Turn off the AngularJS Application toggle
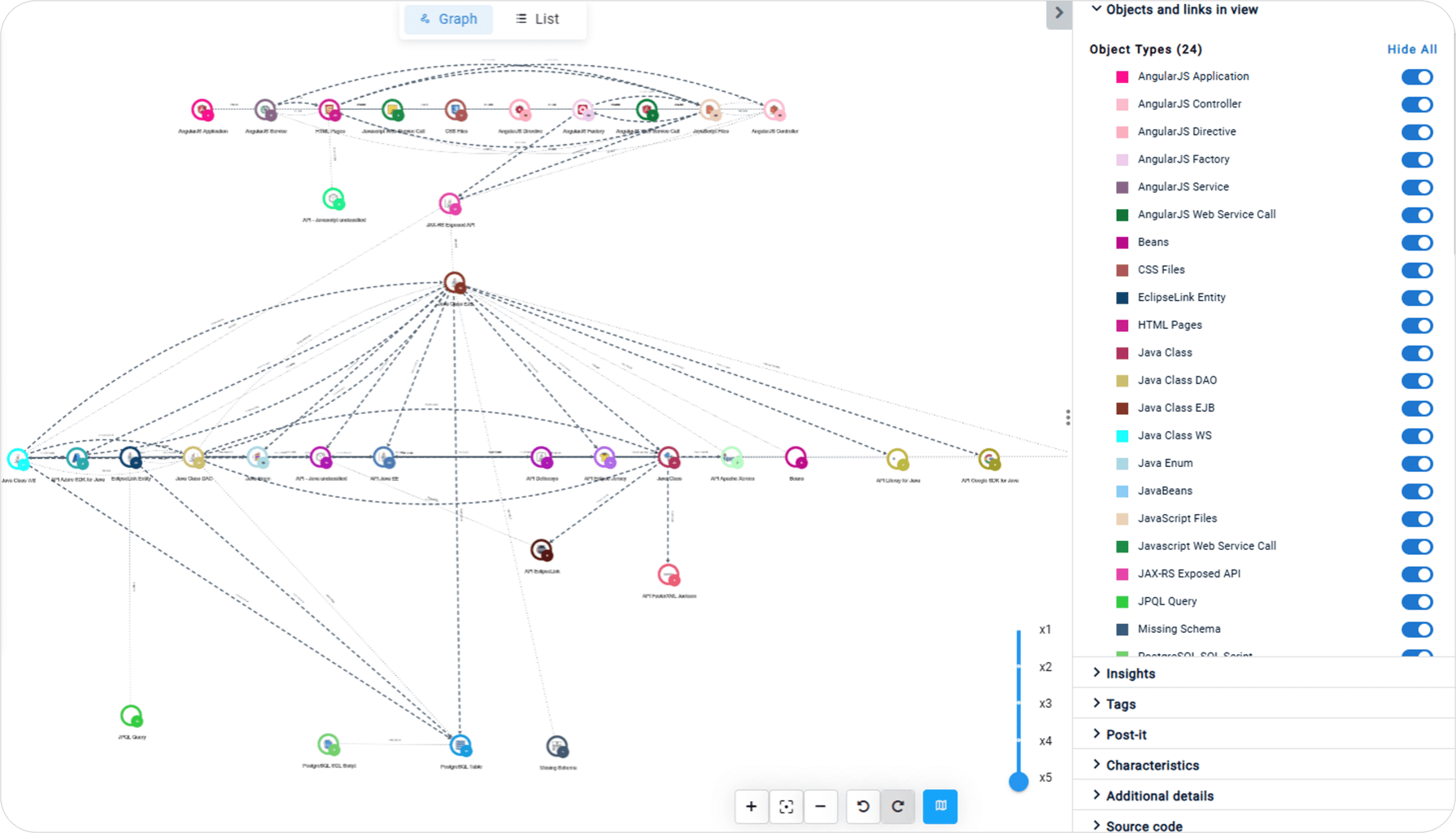 [1416, 77]
